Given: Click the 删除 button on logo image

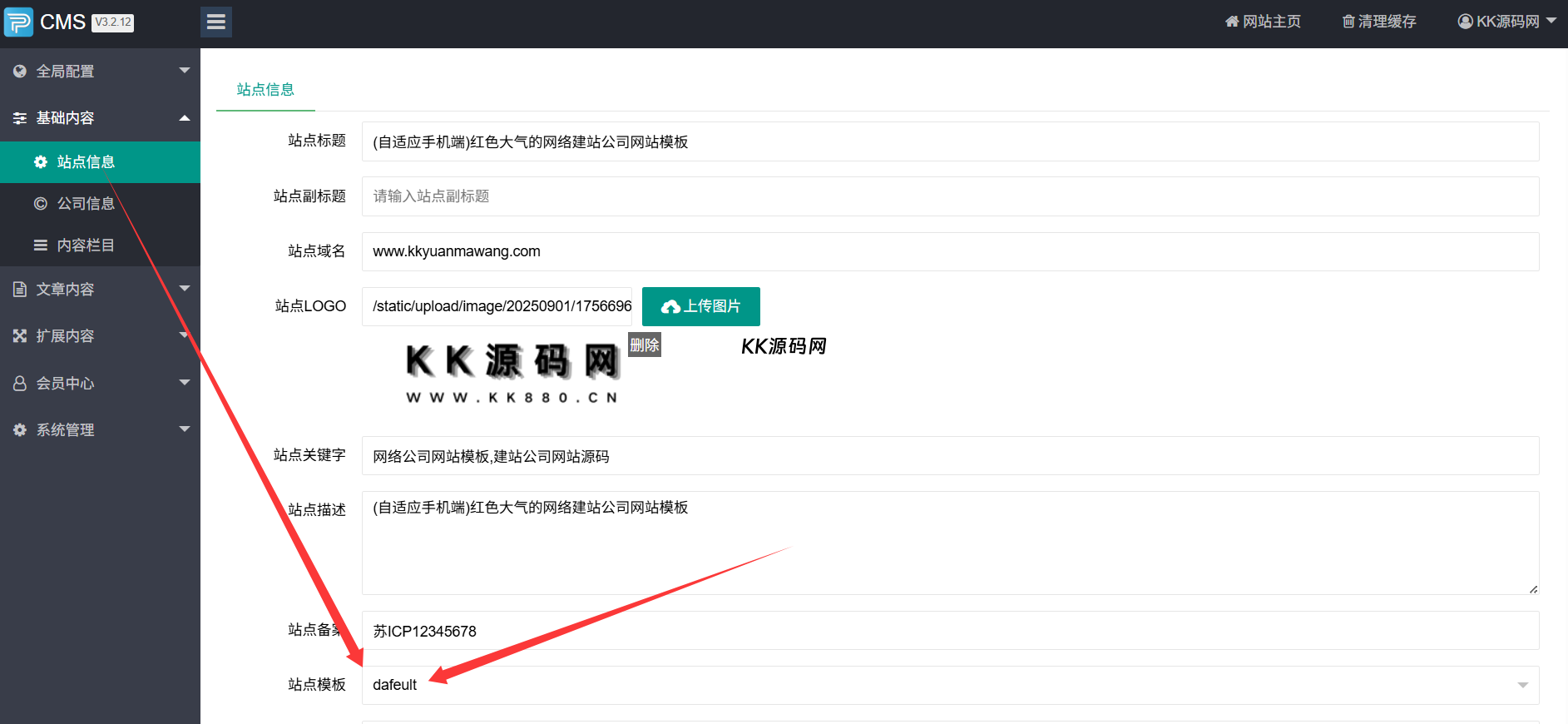Looking at the screenshot, I should pos(645,345).
